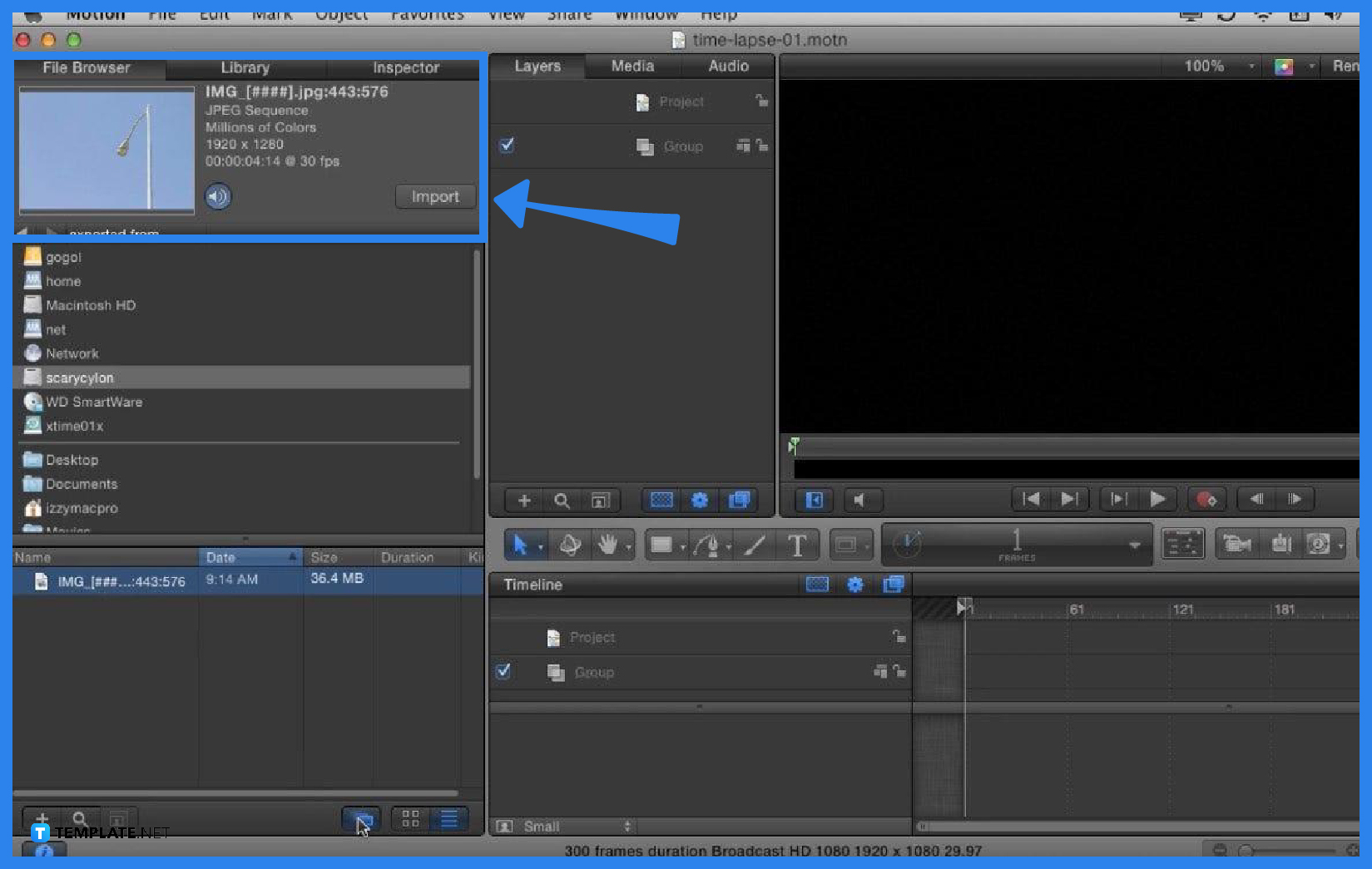
Task: Switch file browser to icon view
Action: [x=410, y=819]
